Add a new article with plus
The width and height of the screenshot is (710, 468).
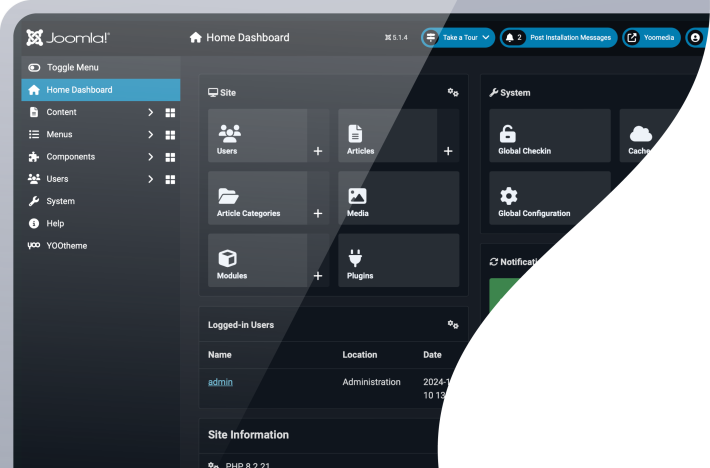click(x=448, y=151)
